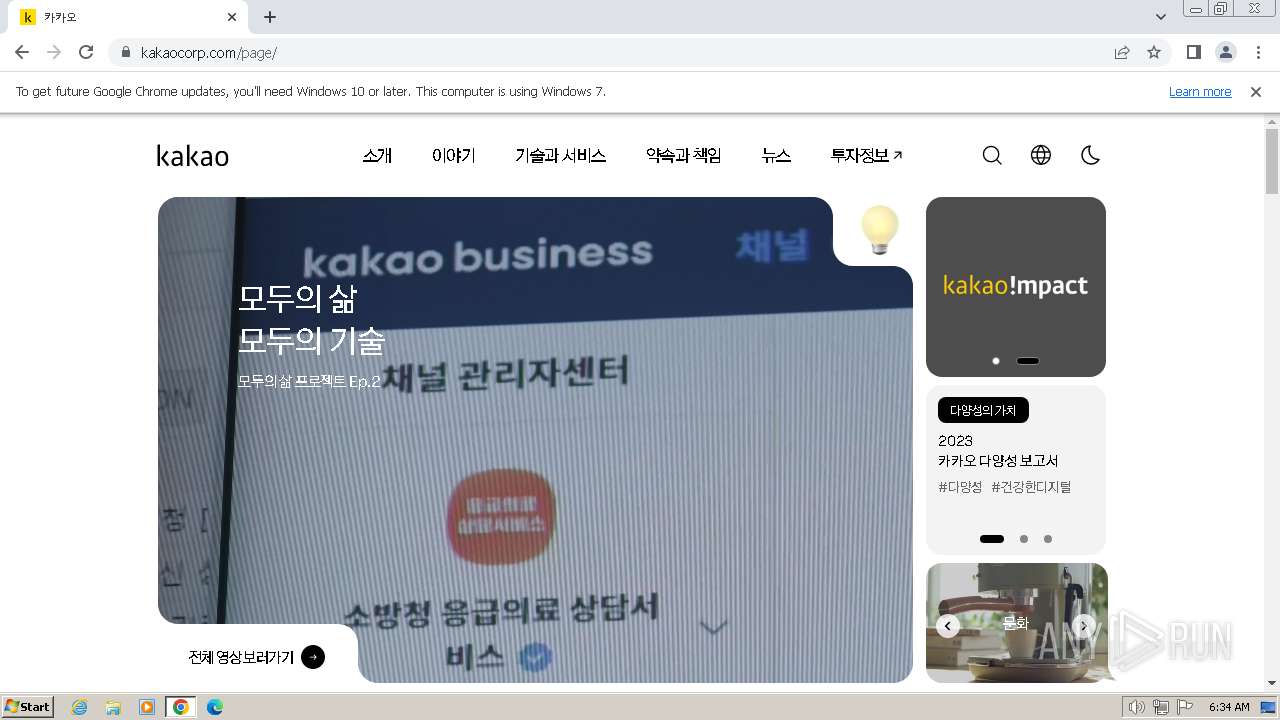Open the 뉴스 menu

[776, 155]
